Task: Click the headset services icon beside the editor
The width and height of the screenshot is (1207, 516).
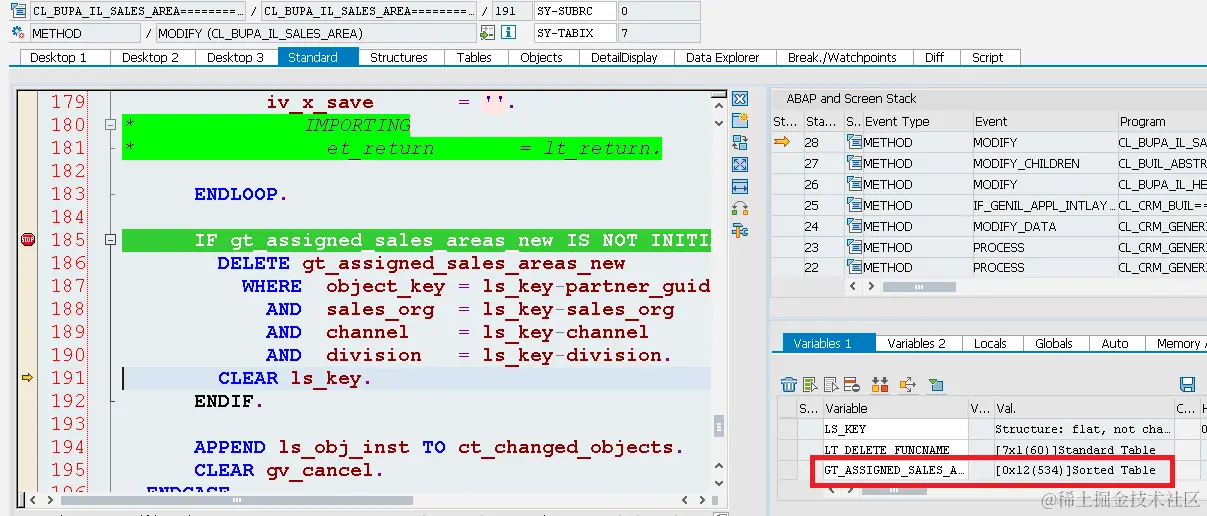Action: 740,209
